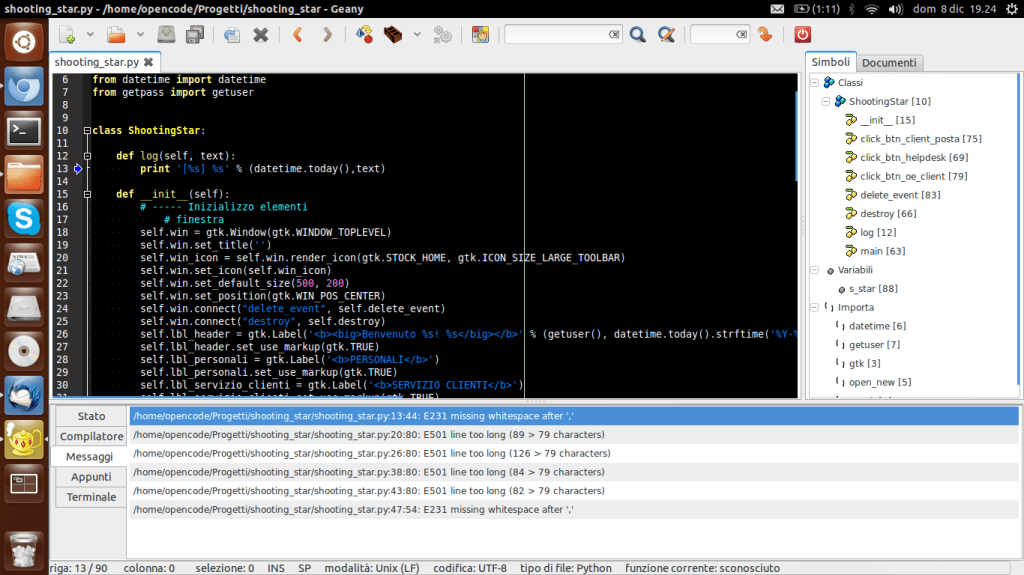Viewport: 1024px width, 575px height.
Task: Open Dash home with Ubuntu logo
Action: coord(24,42)
